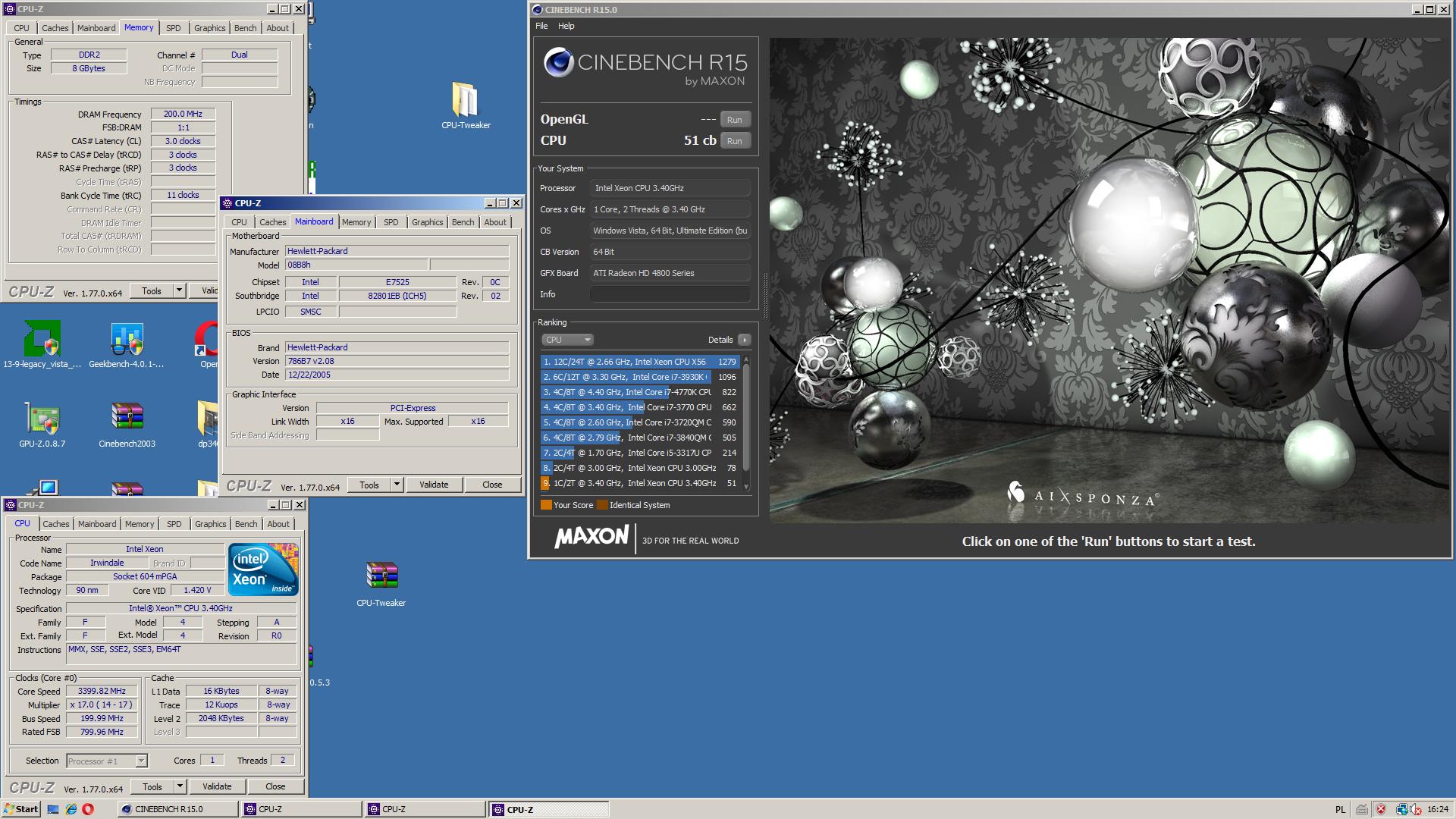Screen dimensions: 1456x819
Task: Select ranking row 12C/24T Intel Xeon X56
Action: pyautogui.click(x=640, y=362)
